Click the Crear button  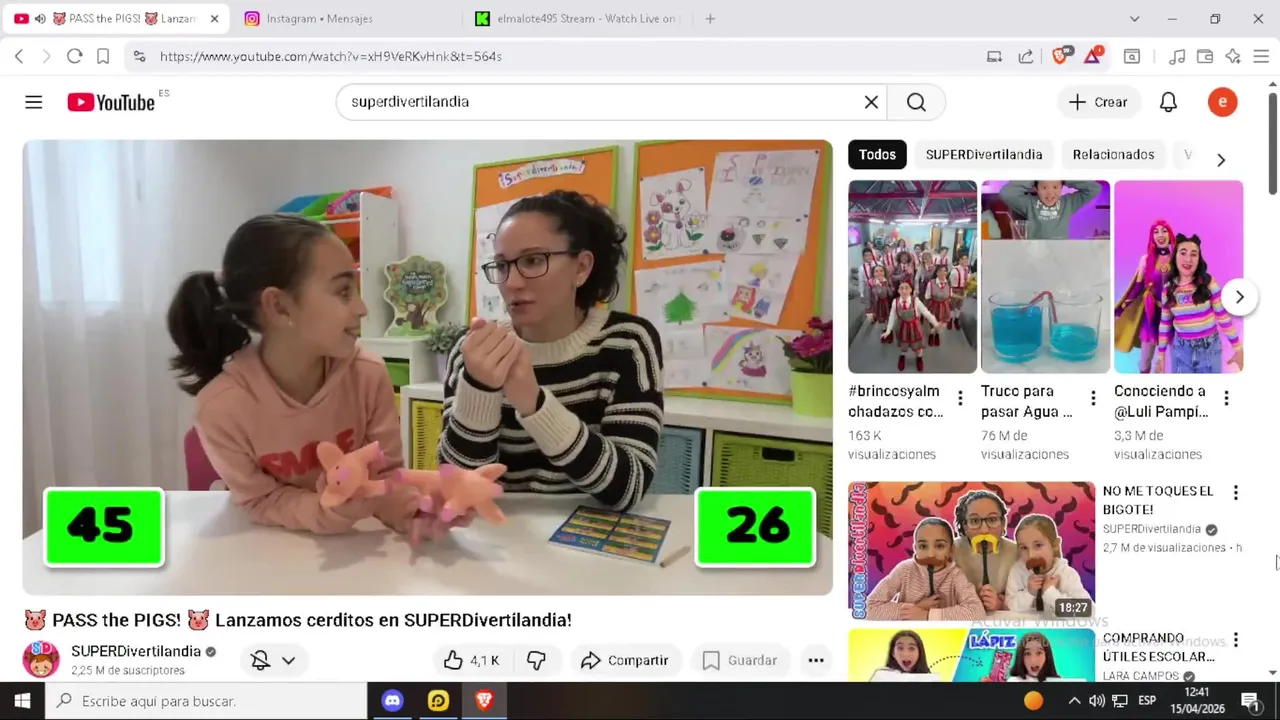[x=1098, y=102]
